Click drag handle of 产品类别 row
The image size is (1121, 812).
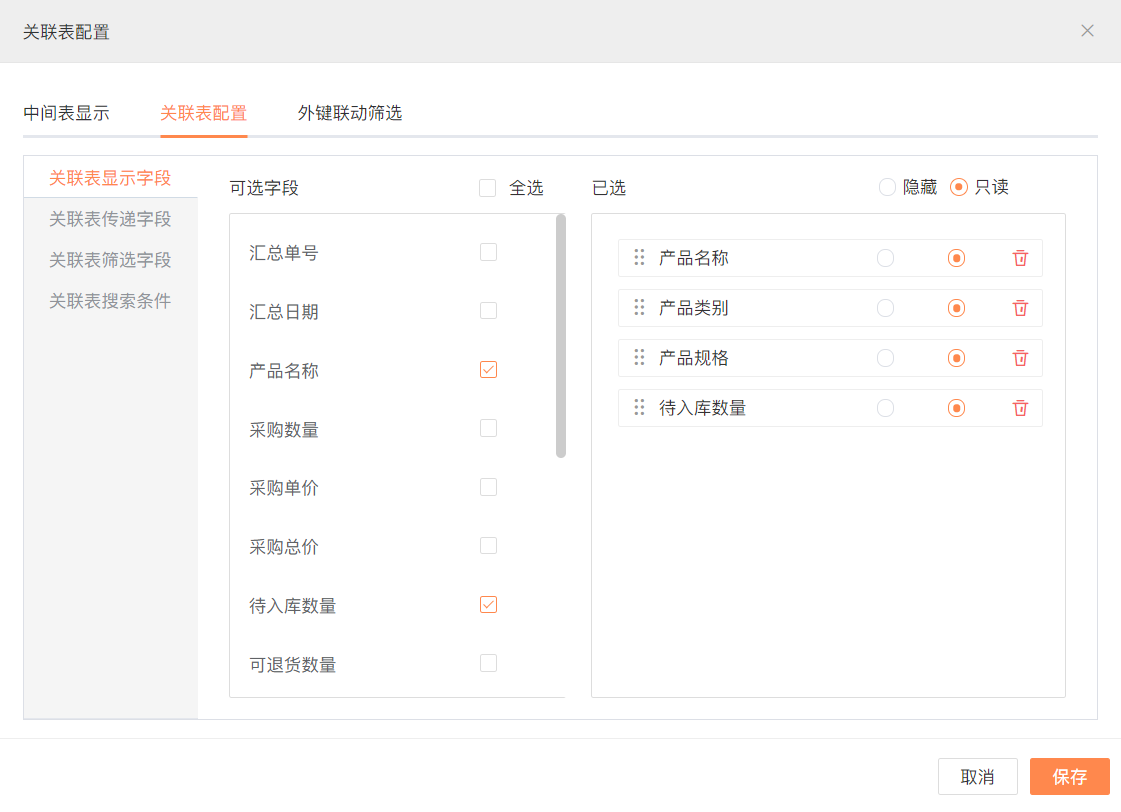click(639, 308)
